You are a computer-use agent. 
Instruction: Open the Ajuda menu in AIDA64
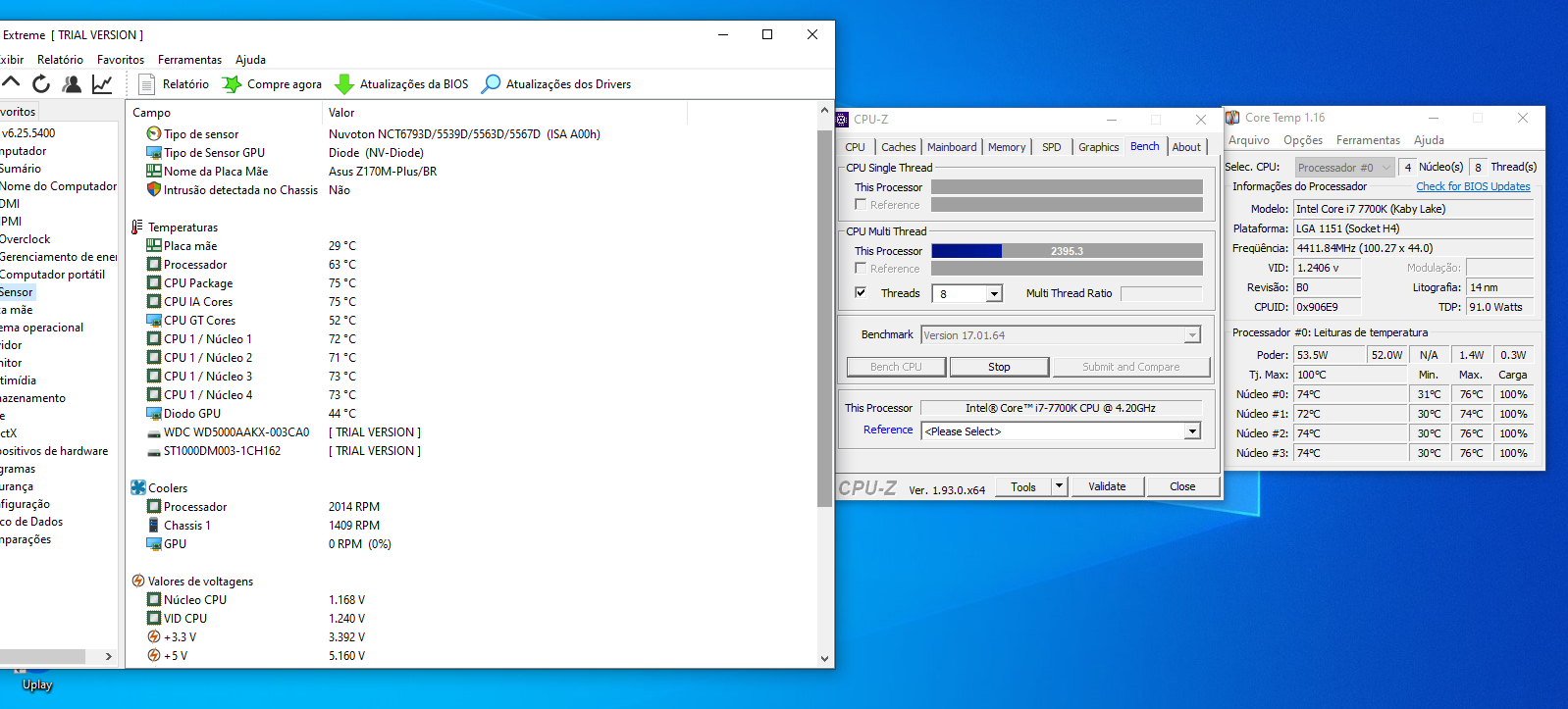coord(250,60)
